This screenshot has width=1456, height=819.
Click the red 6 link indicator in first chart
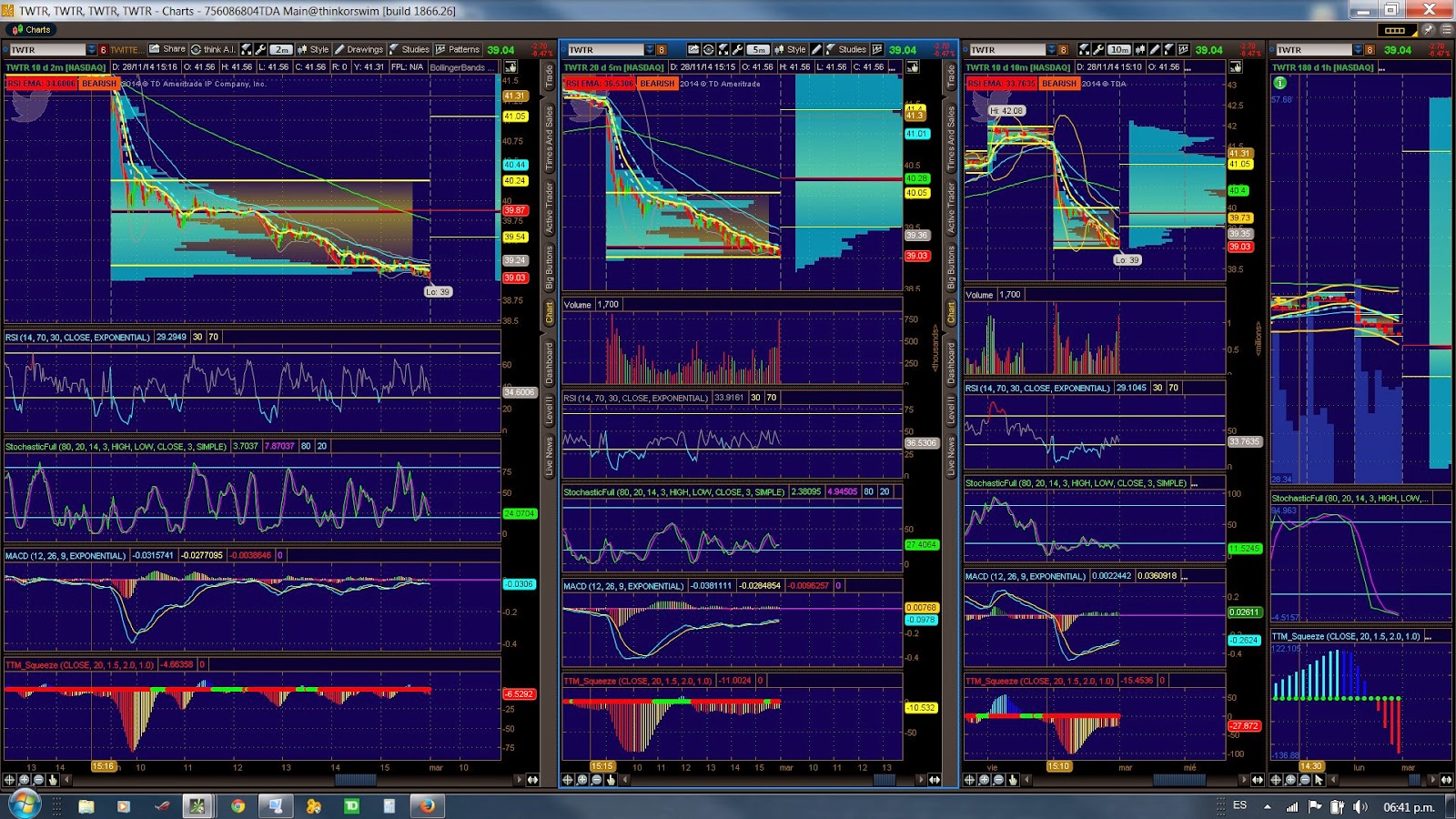[x=103, y=50]
